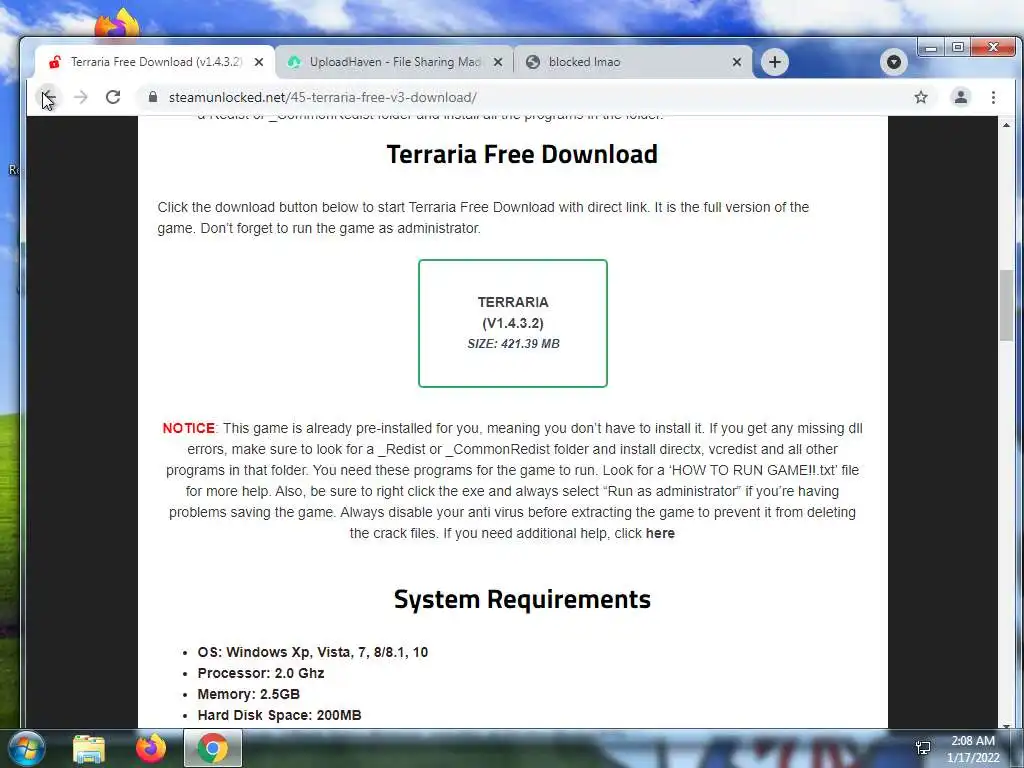
Task: Click 'OS: Windows Xp, Vista, 7, 8/8.1, 10' line
Action: pos(313,652)
